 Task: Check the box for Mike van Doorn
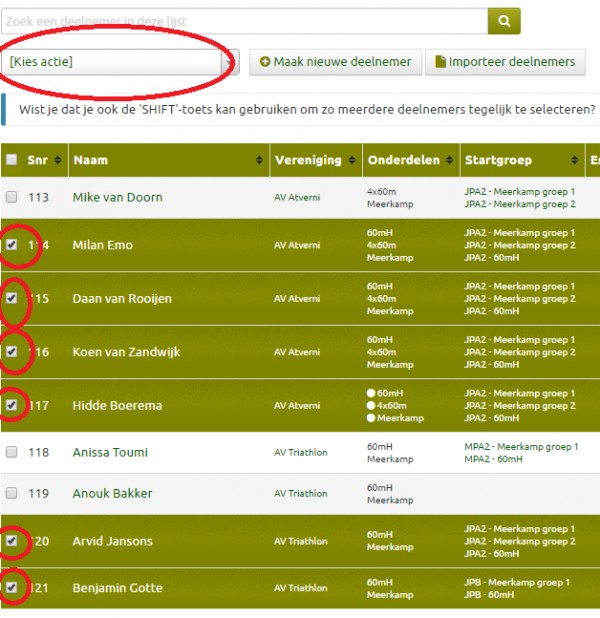(x=12, y=197)
